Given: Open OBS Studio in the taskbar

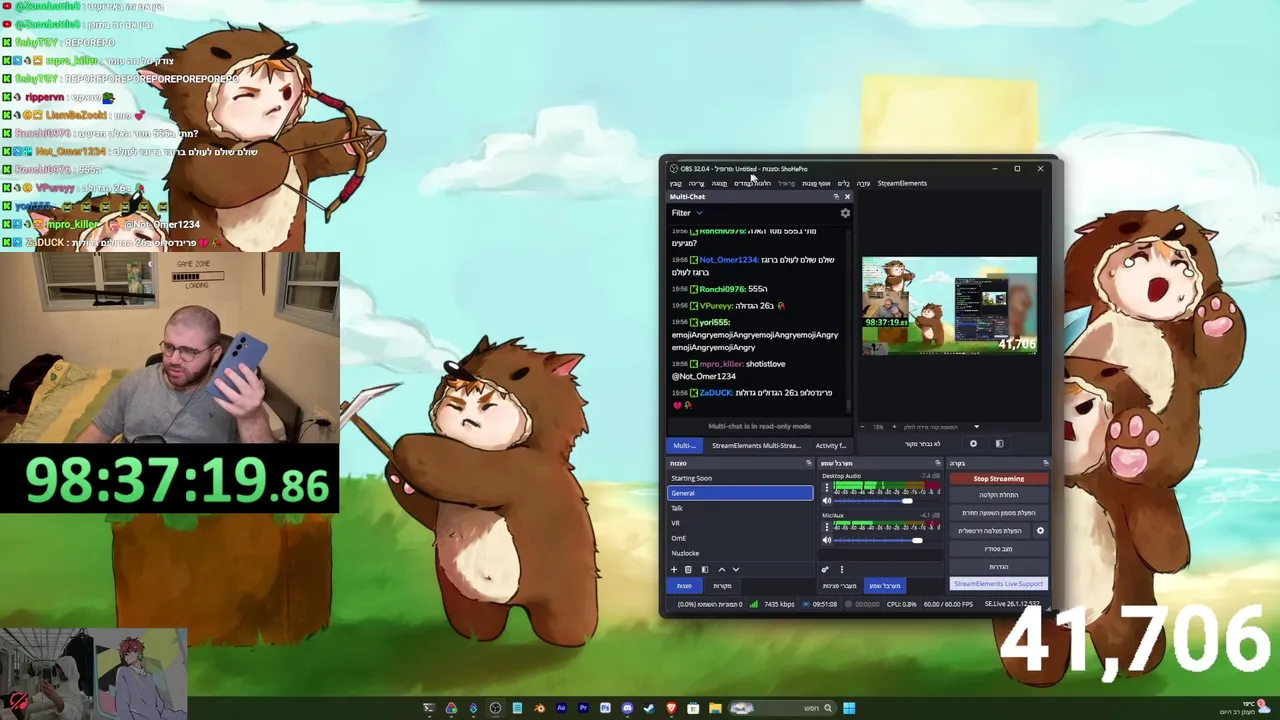Looking at the screenshot, I should pyautogui.click(x=495, y=708).
